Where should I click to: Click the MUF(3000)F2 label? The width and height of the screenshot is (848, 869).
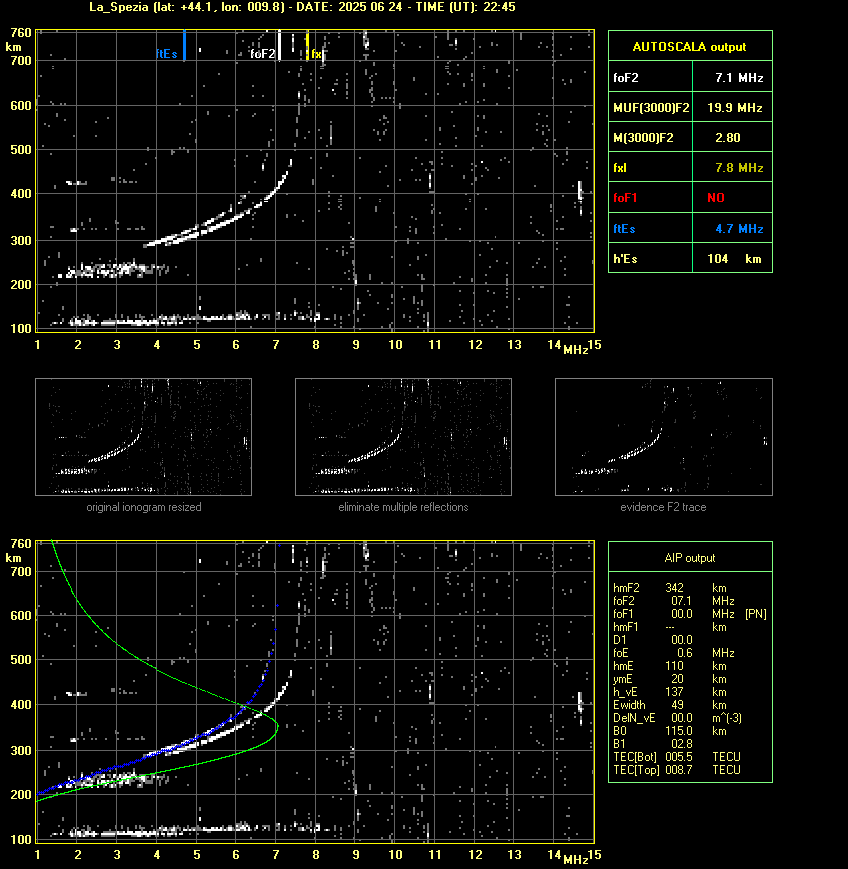click(x=651, y=108)
